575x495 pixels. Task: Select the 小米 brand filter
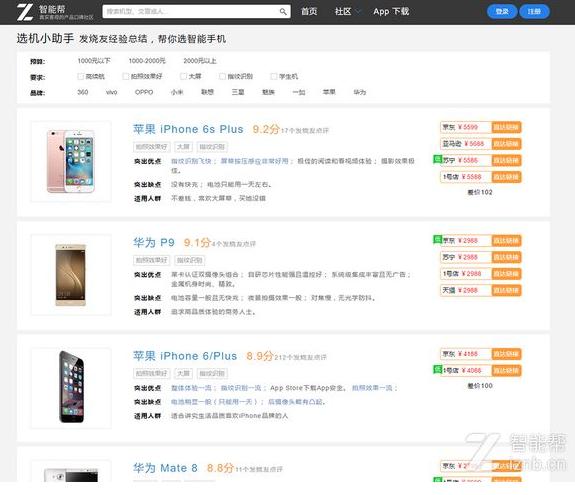click(177, 92)
